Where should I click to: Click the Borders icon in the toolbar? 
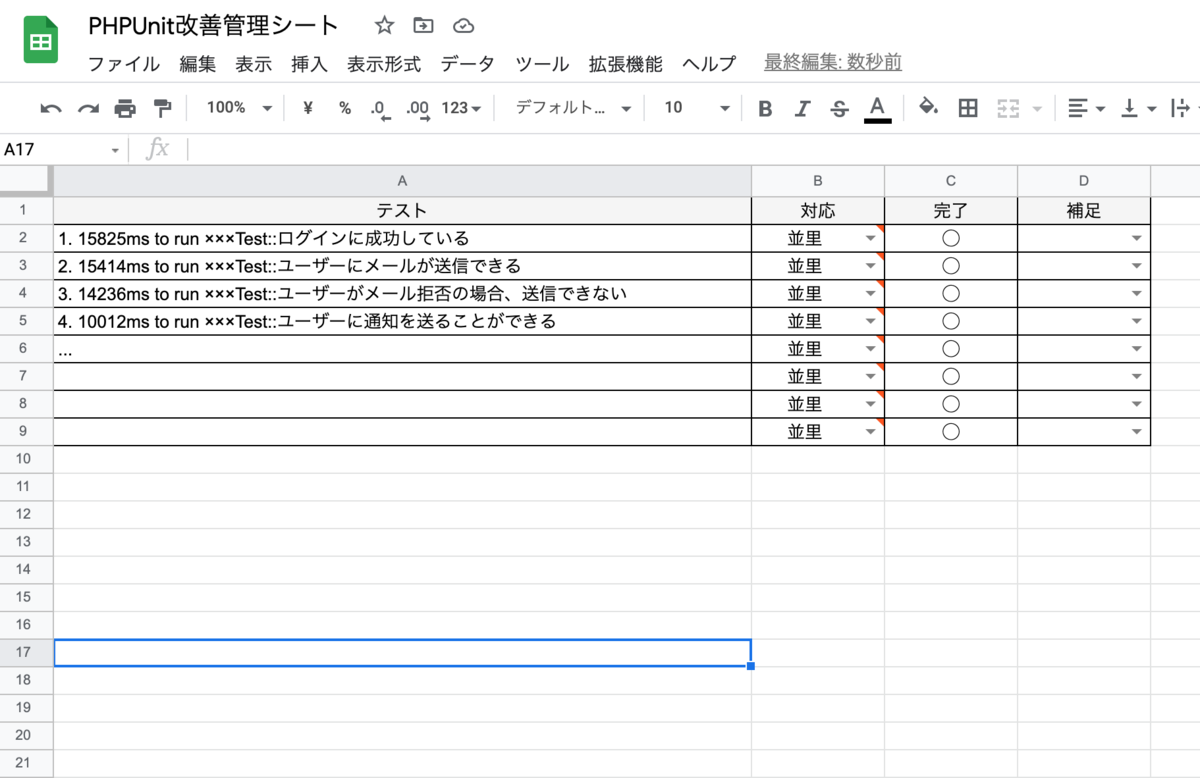point(968,107)
